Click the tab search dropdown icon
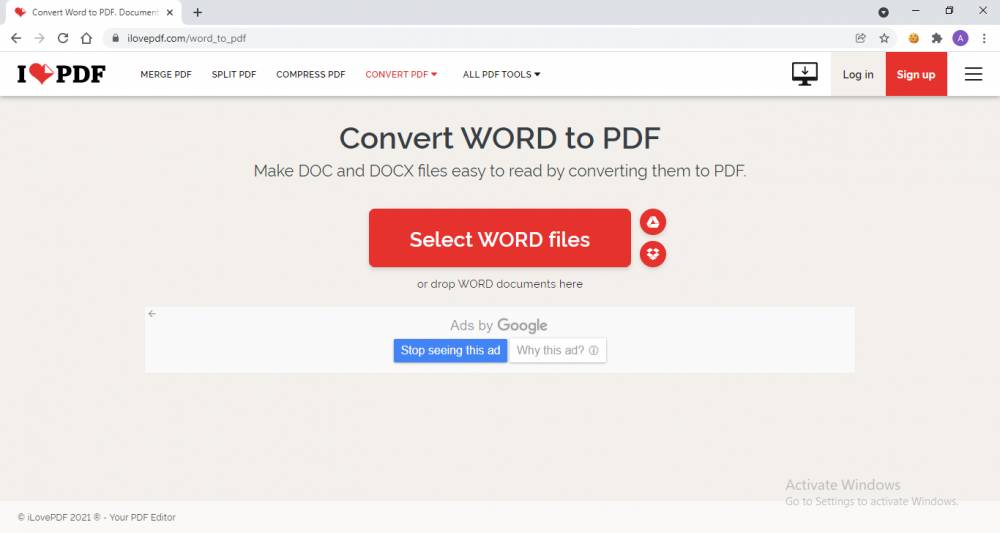Viewport: 1000px width, 533px height. tap(883, 12)
